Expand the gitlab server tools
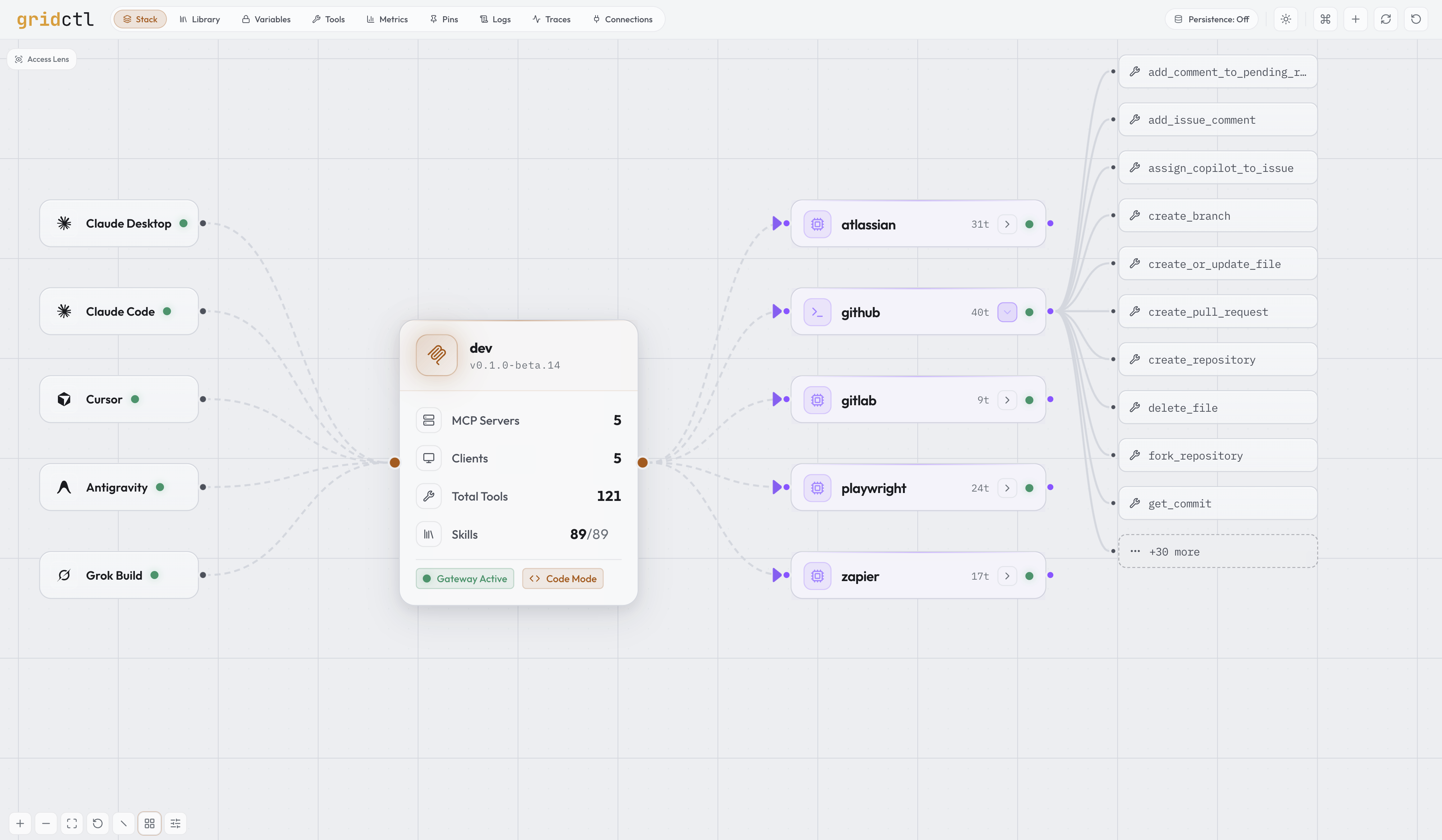The image size is (1442, 840). (1007, 401)
